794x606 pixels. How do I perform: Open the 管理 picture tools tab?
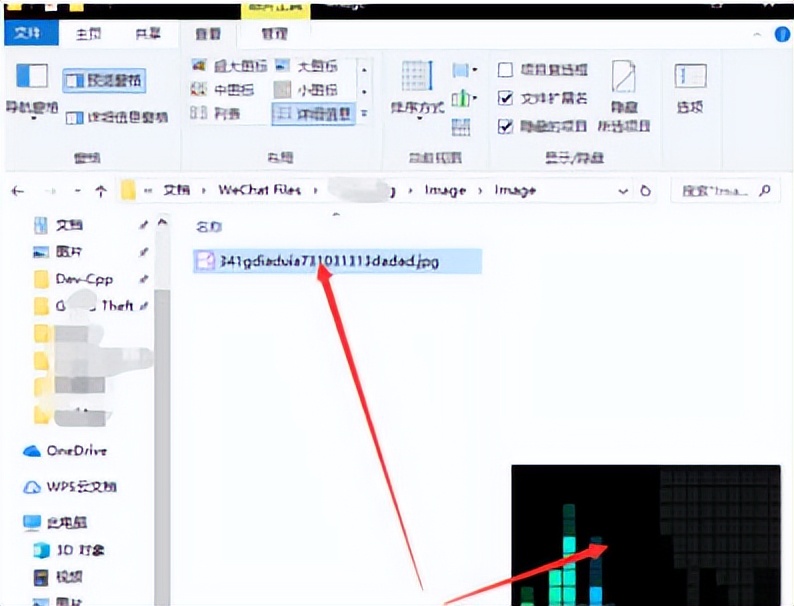[274, 34]
